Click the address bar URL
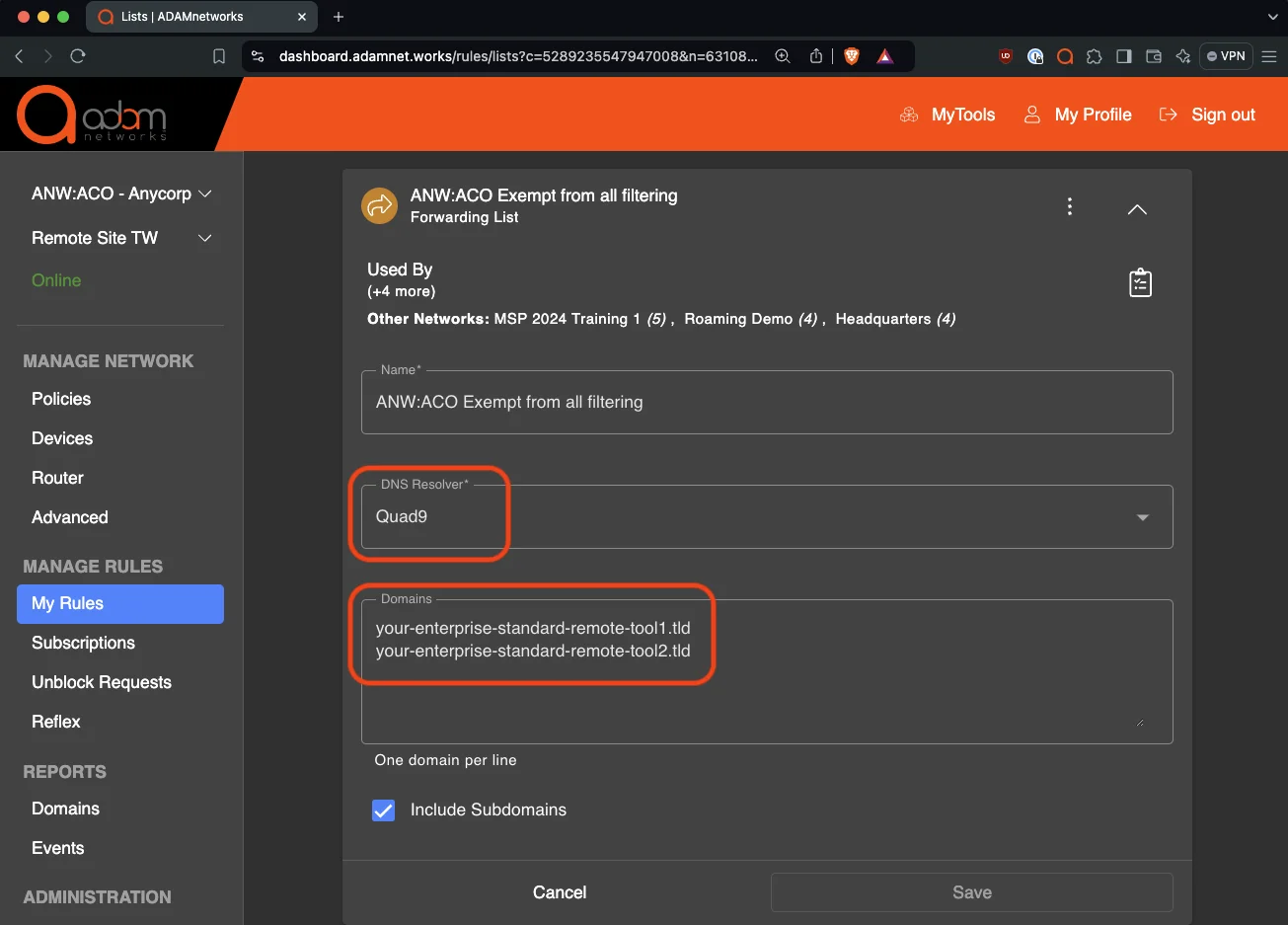The height and width of the screenshot is (925, 1288). click(x=518, y=56)
